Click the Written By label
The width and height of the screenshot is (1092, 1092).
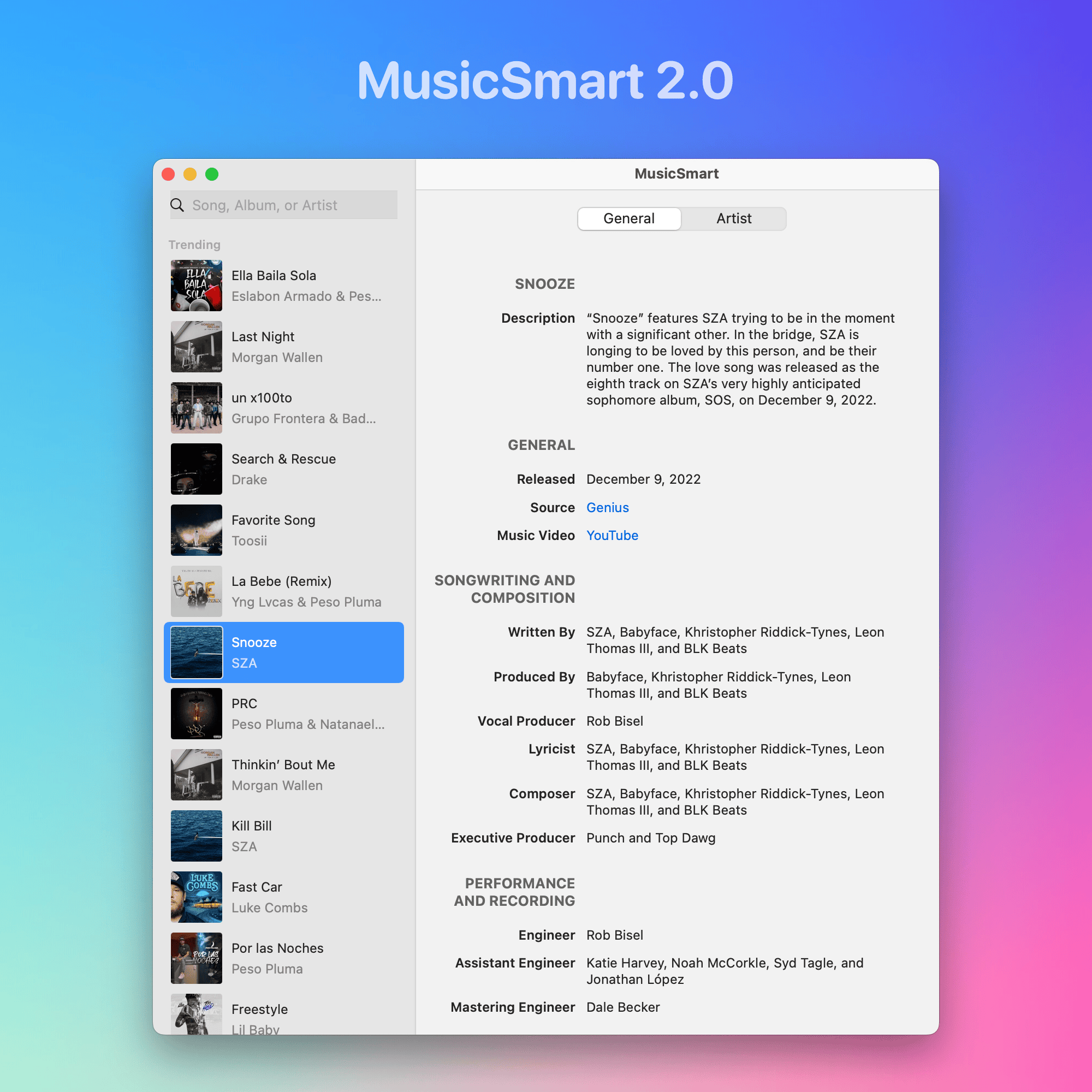click(541, 632)
